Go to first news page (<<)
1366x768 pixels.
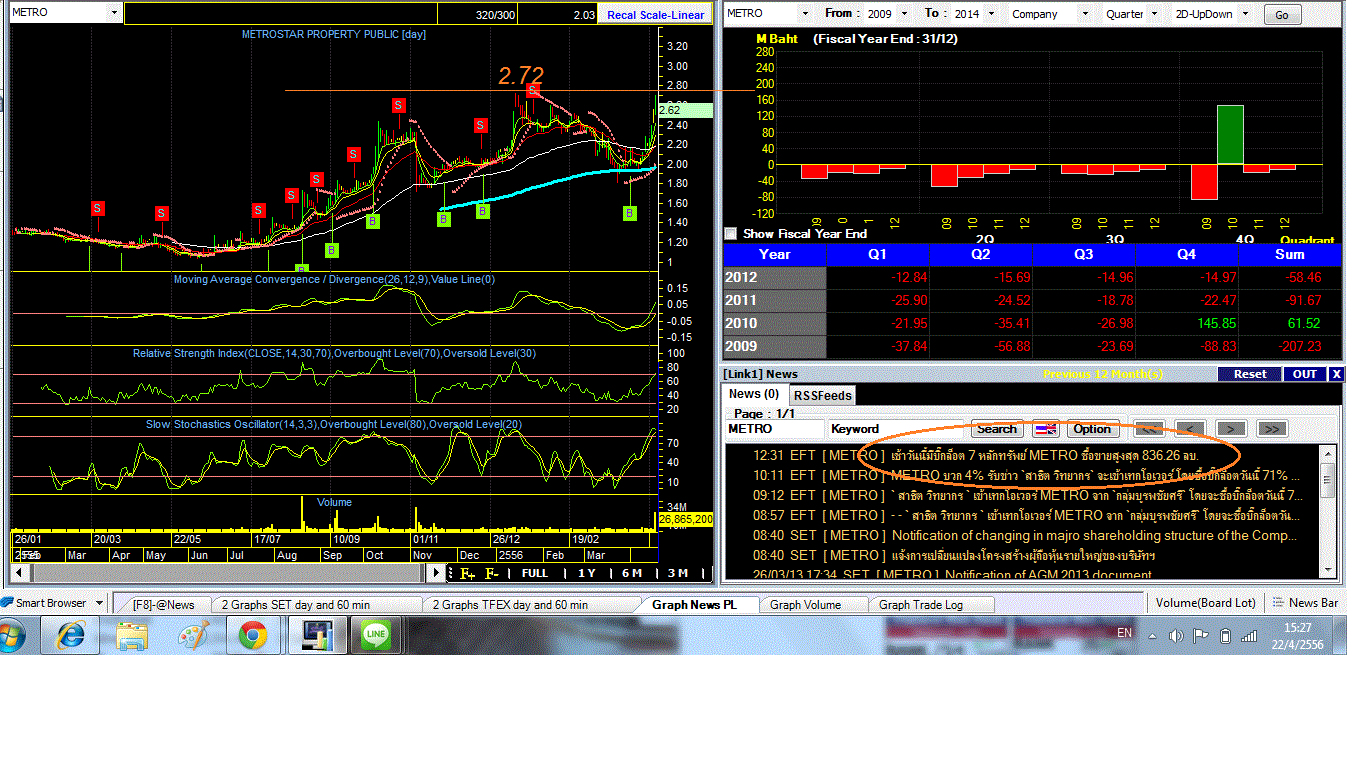click(1148, 429)
